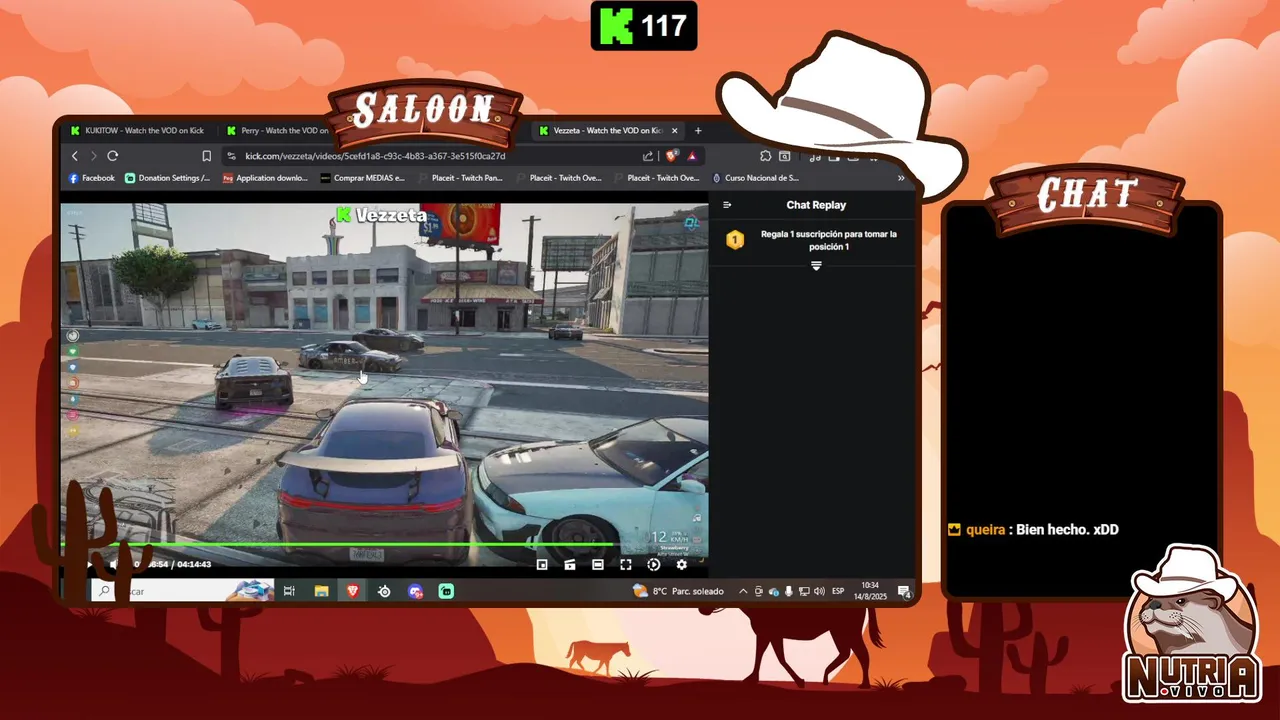Image resolution: width=1280 pixels, height=720 pixels.
Task: Close the Vezzeta tab
Action: 675,130
